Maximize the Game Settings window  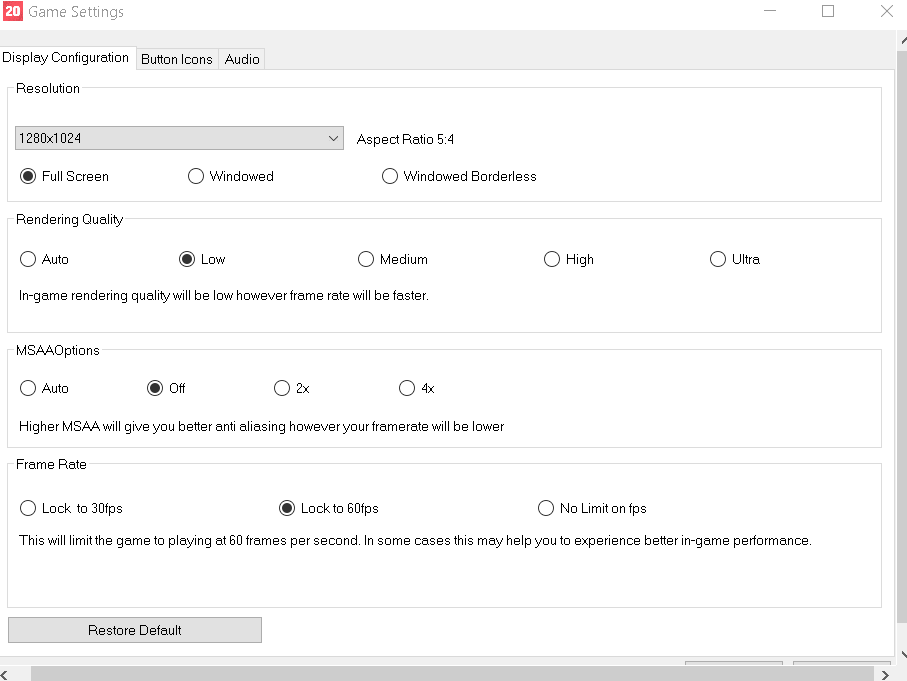(827, 12)
